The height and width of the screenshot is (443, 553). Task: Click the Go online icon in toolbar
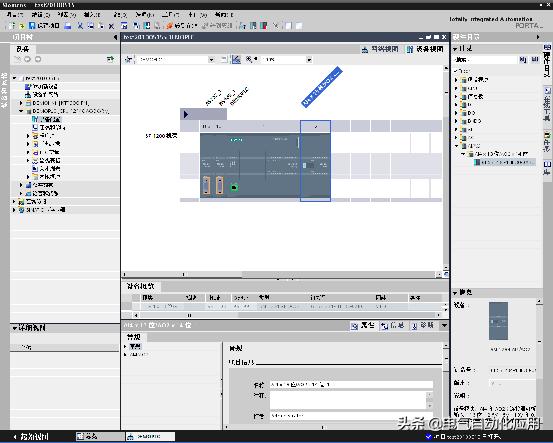tap(182, 25)
